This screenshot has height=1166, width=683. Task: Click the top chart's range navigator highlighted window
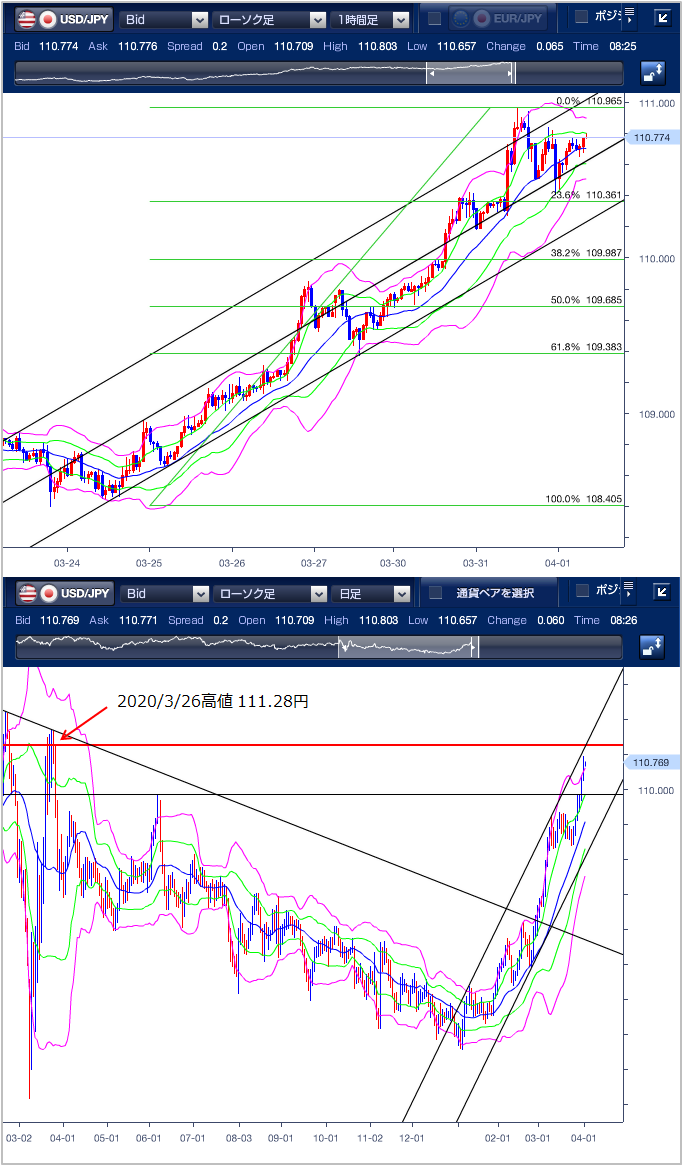coord(470,73)
